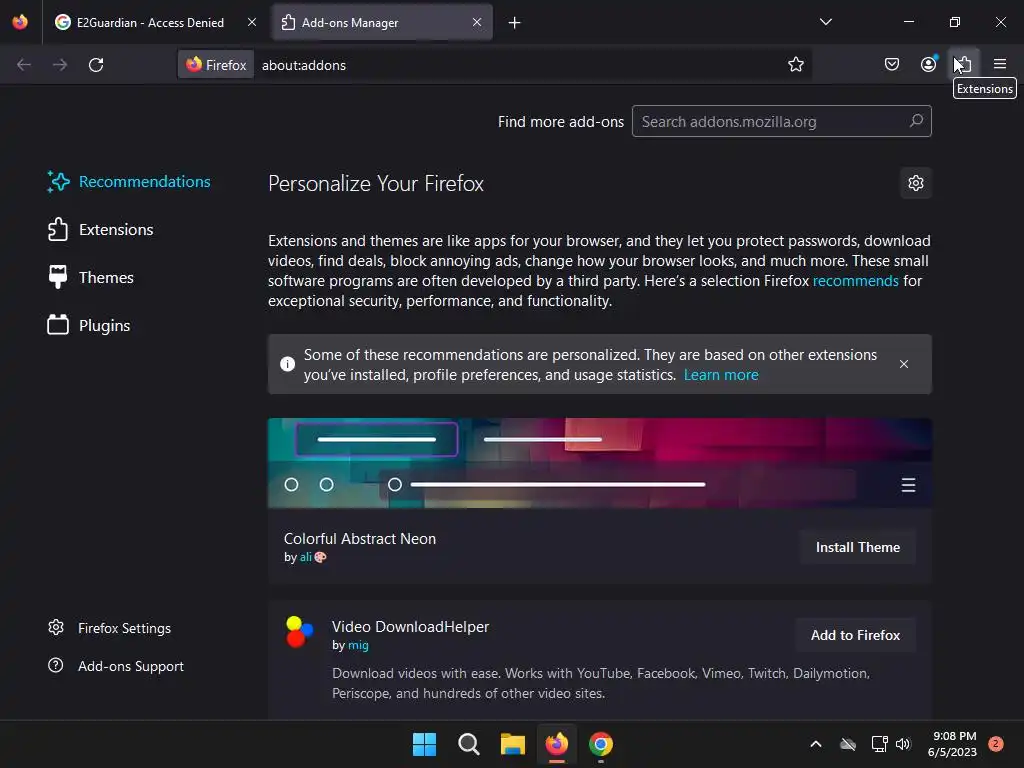1024x768 pixels.
Task: List all tabs with the chevron
Action: 825,22
